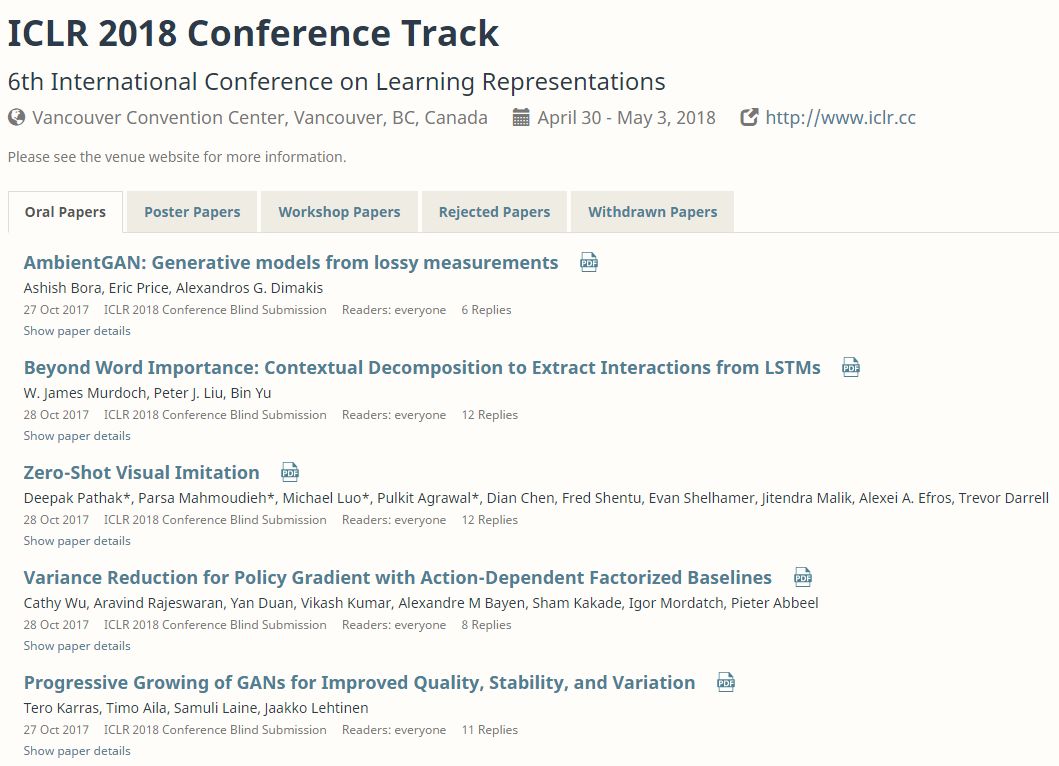Click the calendar icon next to conference dates

(x=521, y=118)
